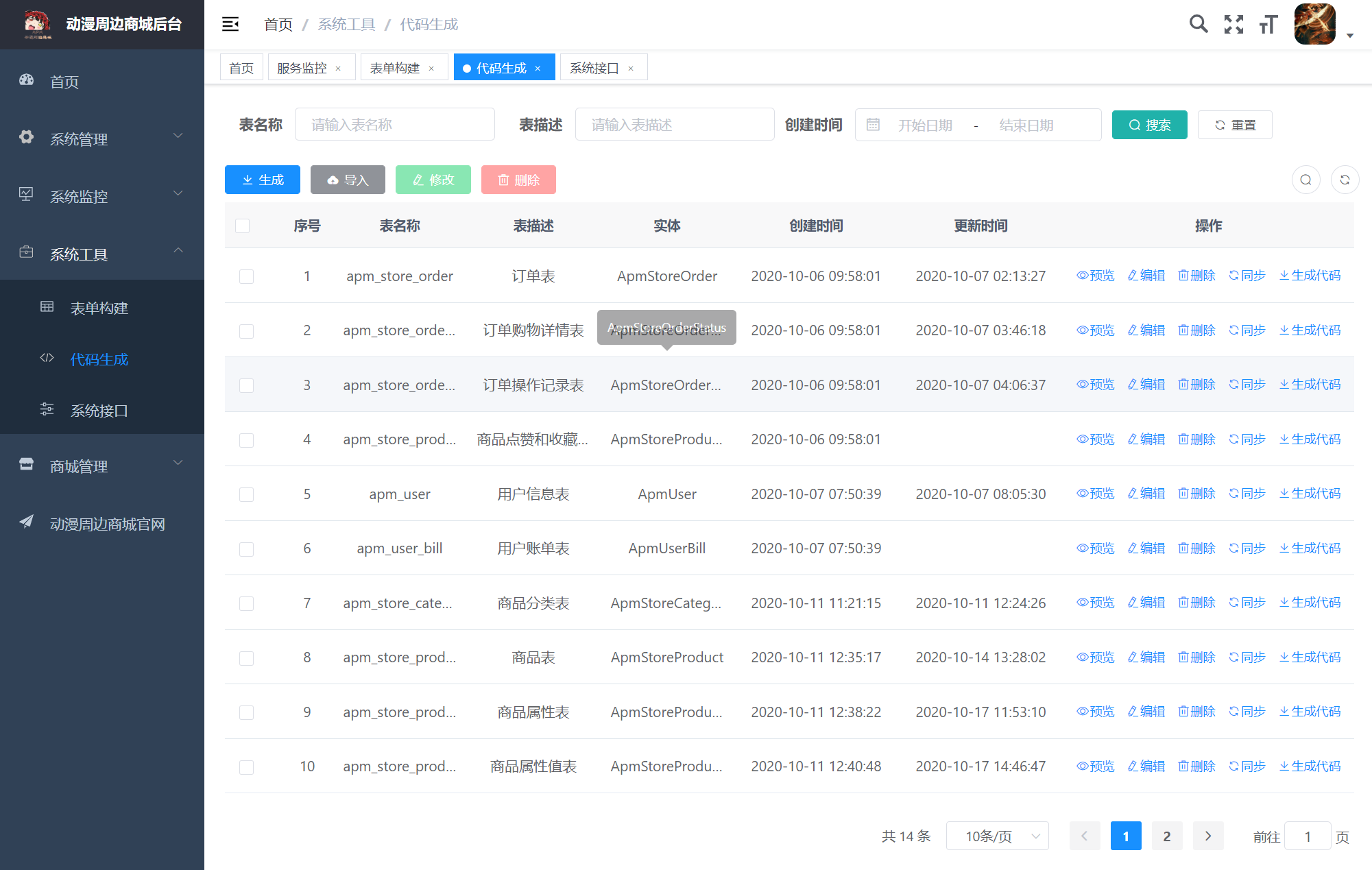The width and height of the screenshot is (1372, 870).
Task: Click round hide-search icon above table
Action: tap(1305, 180)
